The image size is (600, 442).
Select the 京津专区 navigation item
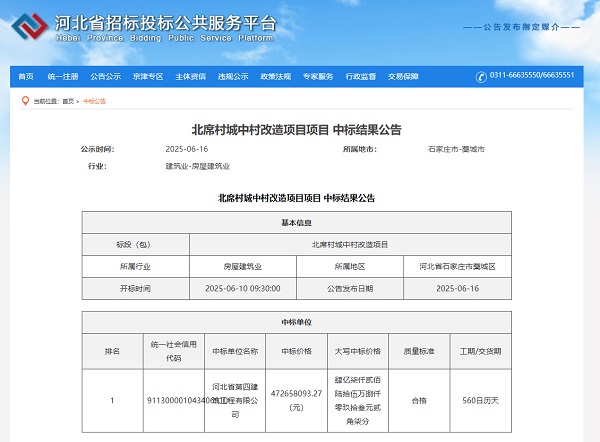[148, 76]
